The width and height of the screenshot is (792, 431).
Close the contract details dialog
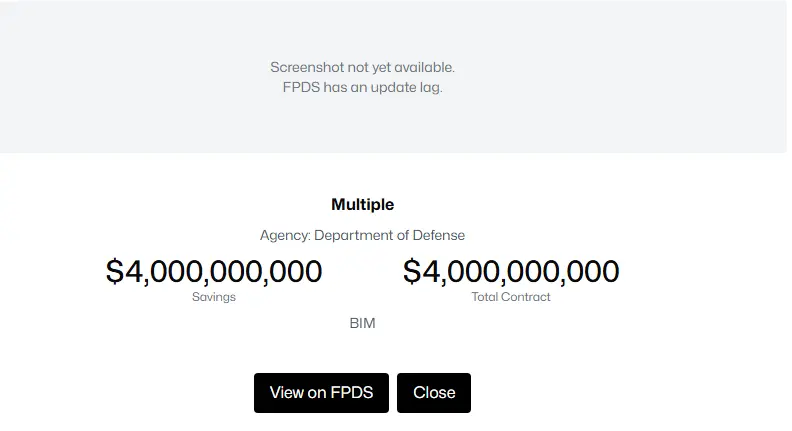(434, 393)
